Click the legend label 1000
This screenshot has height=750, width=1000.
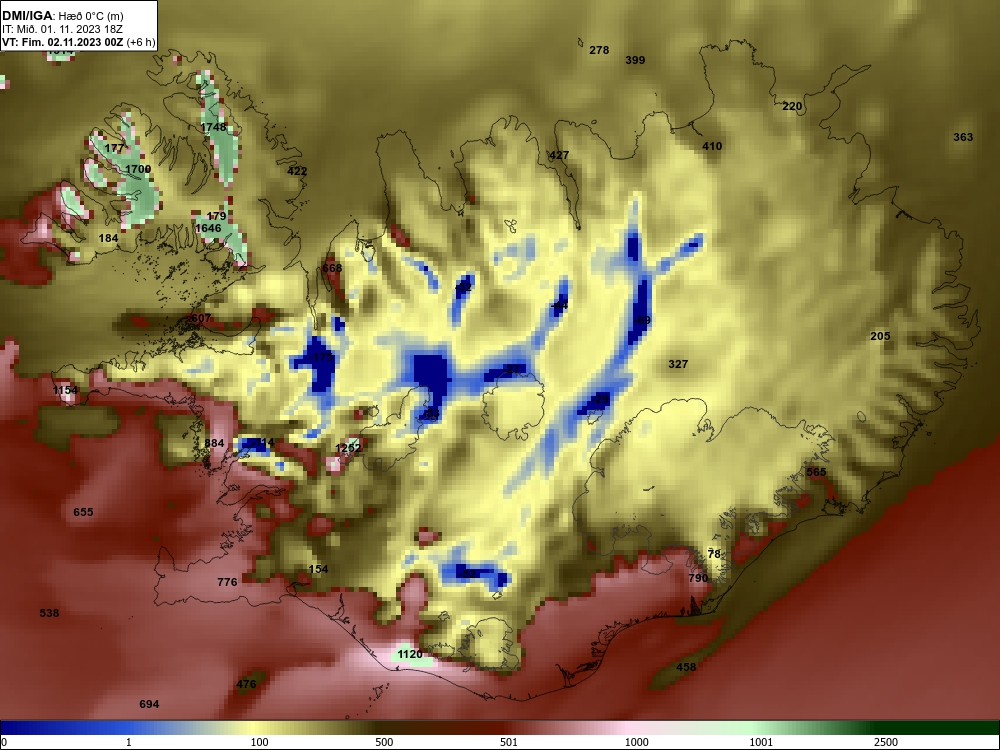[636, 742]
